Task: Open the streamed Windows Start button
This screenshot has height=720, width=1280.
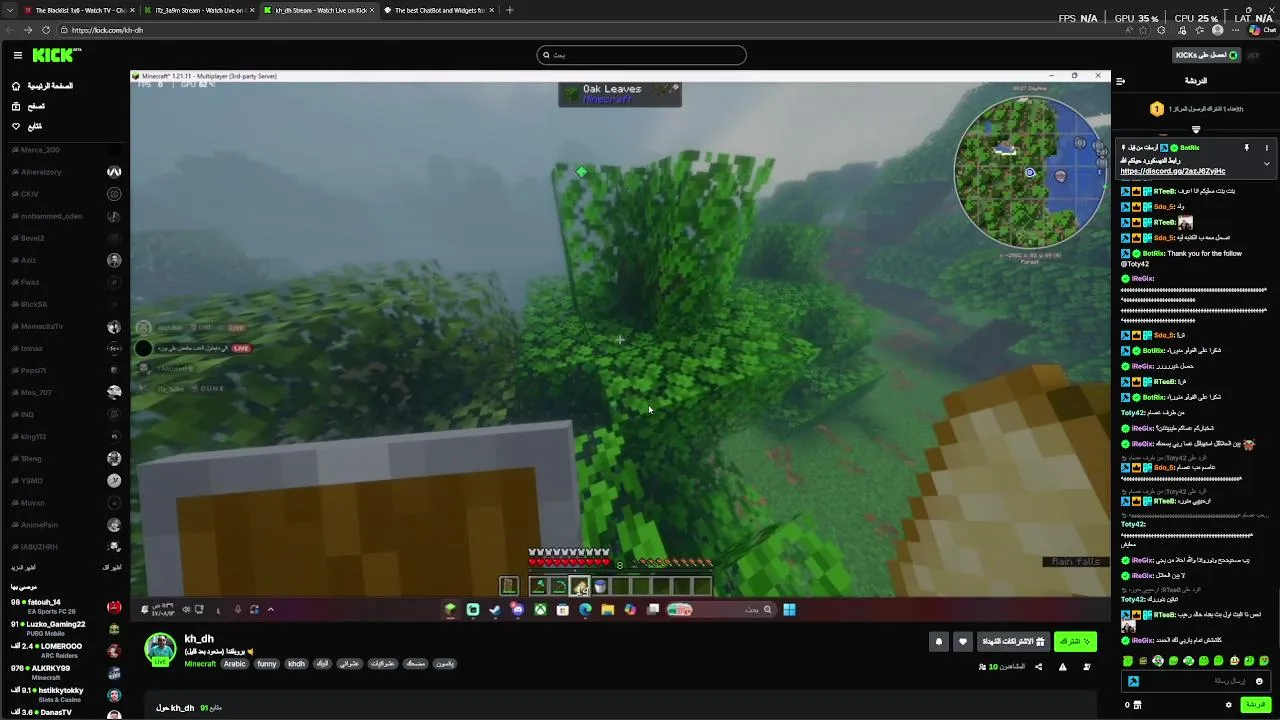Action: (x=789, y=609)
